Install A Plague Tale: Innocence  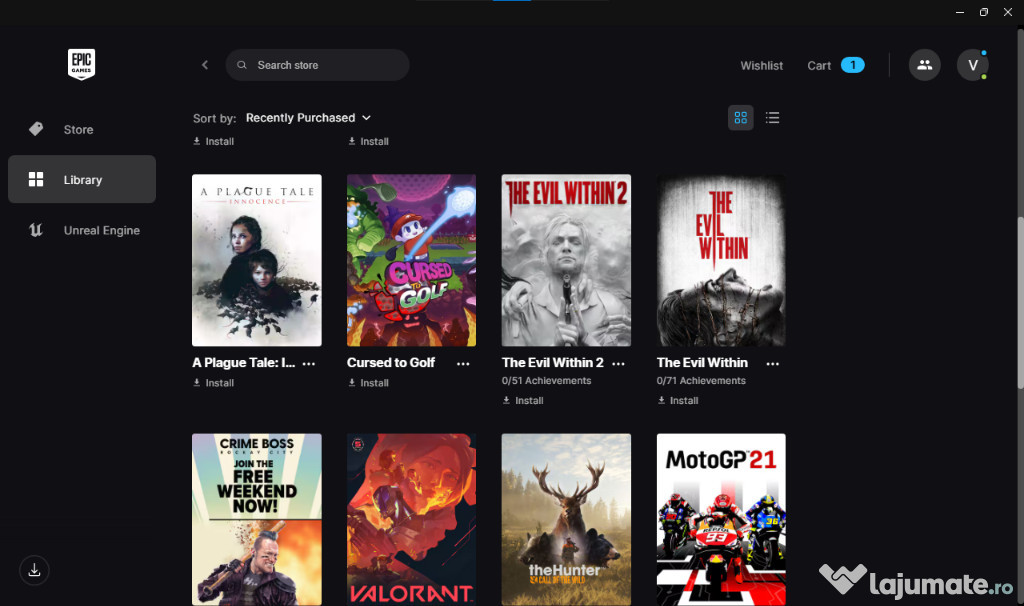214,383
